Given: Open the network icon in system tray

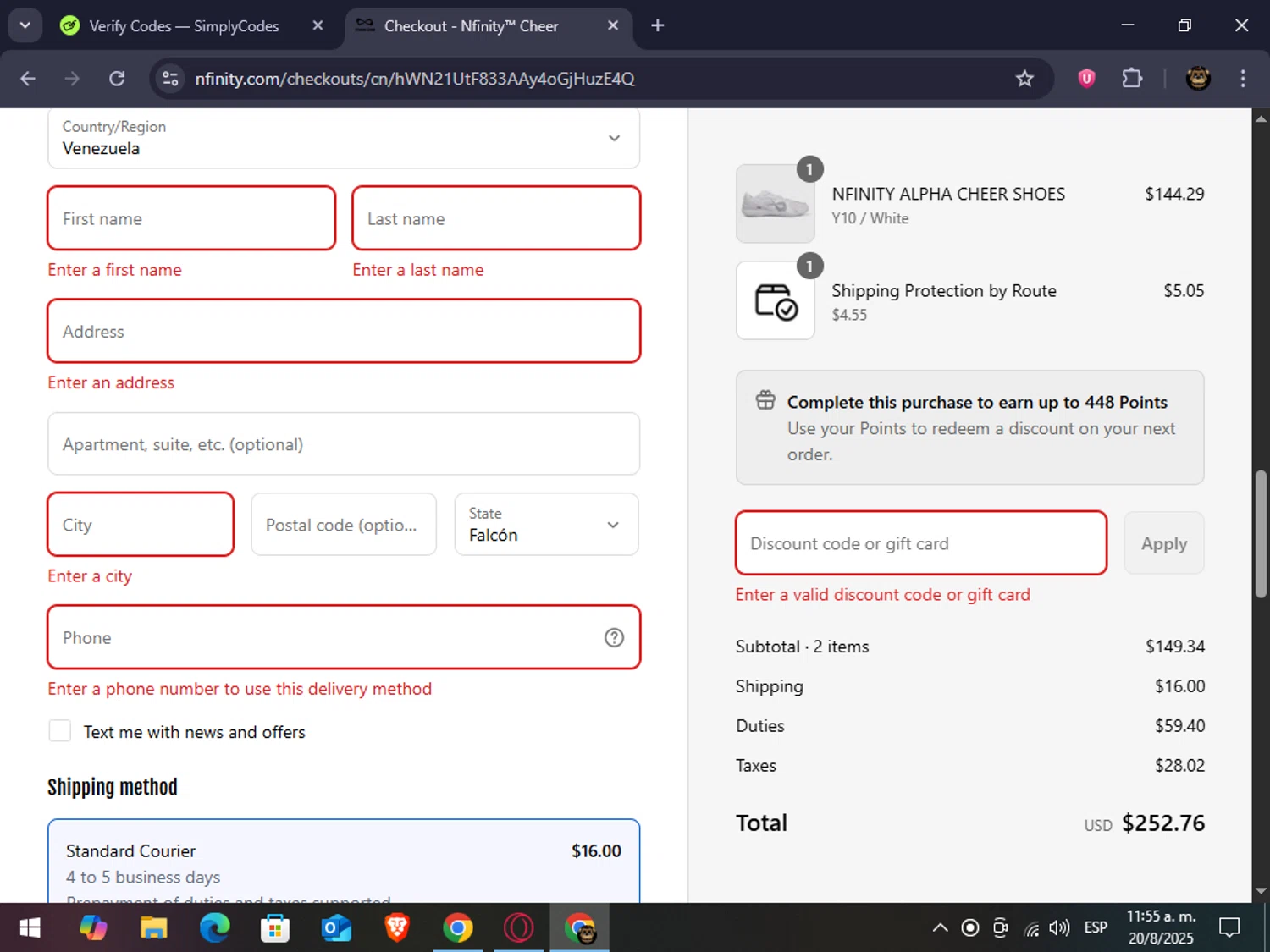Looking at the screenshot, I should click(x=1030, y=928).
